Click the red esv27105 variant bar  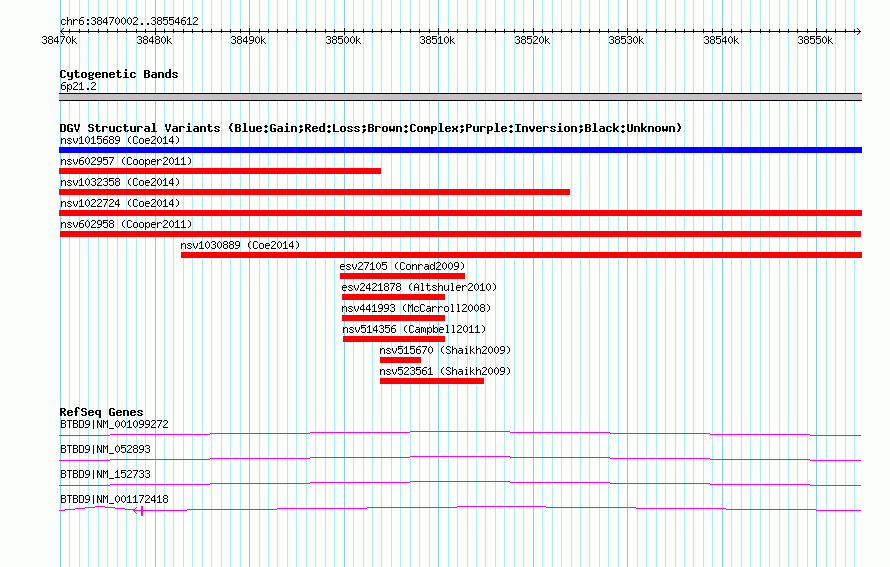402,276
